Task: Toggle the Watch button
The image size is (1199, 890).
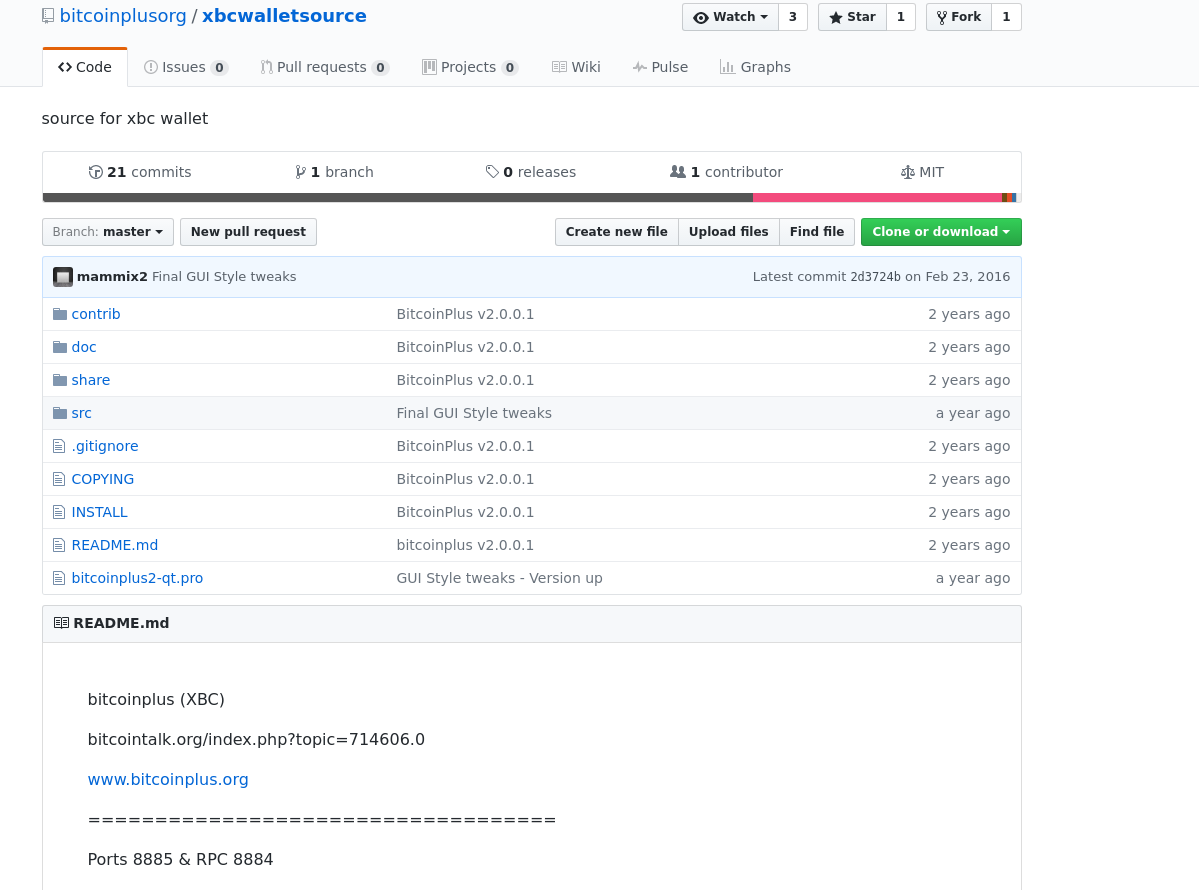Action: click(x=730, y=17)
